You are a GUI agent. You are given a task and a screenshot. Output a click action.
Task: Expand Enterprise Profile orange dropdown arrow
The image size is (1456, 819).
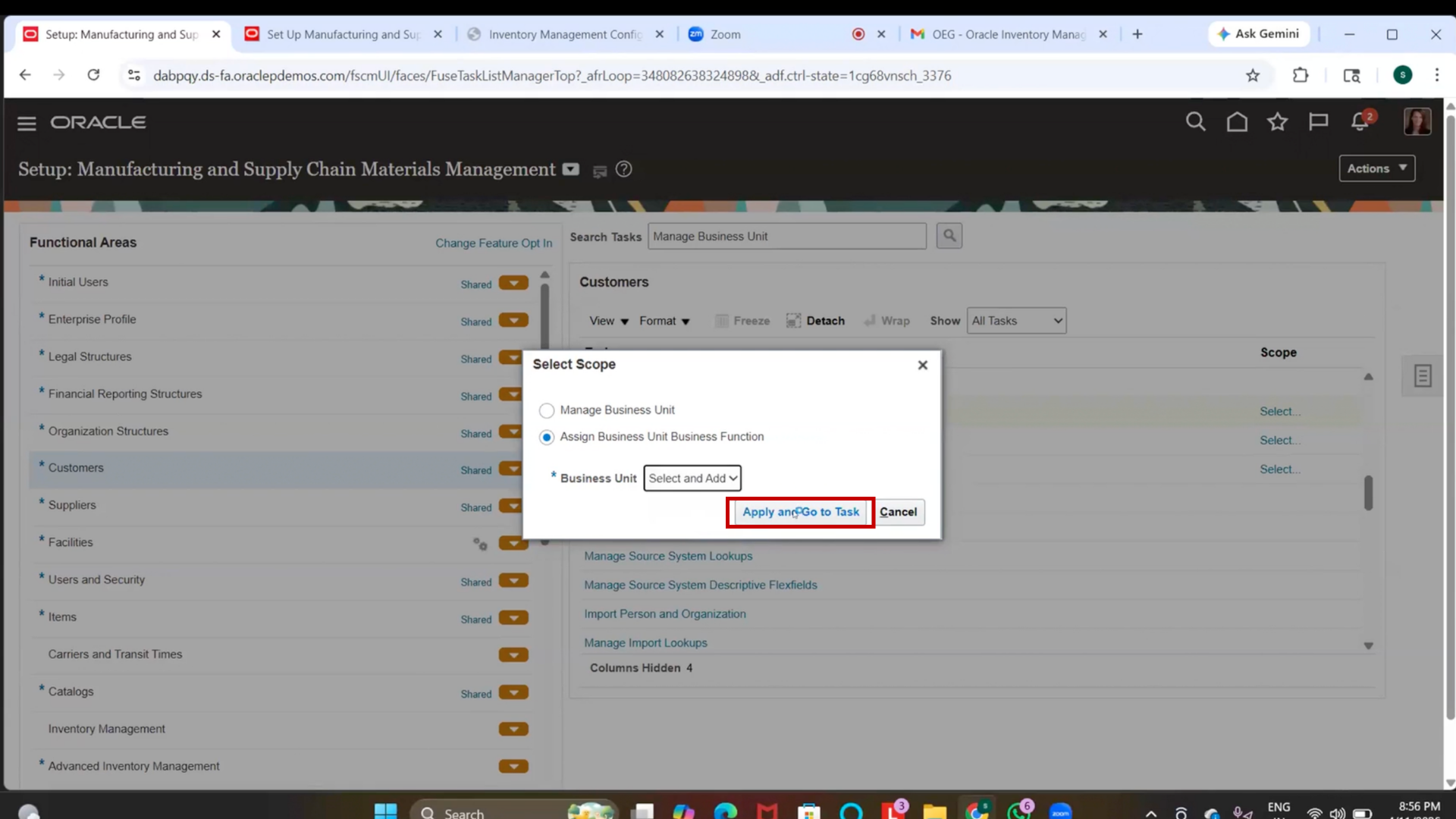[513, 320]
